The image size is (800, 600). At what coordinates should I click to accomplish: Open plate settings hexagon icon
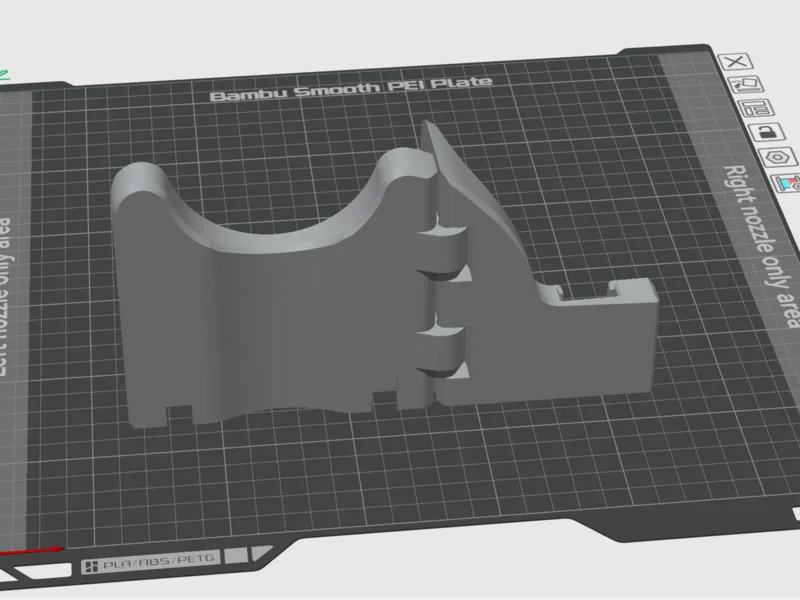[x=779, y=157]
